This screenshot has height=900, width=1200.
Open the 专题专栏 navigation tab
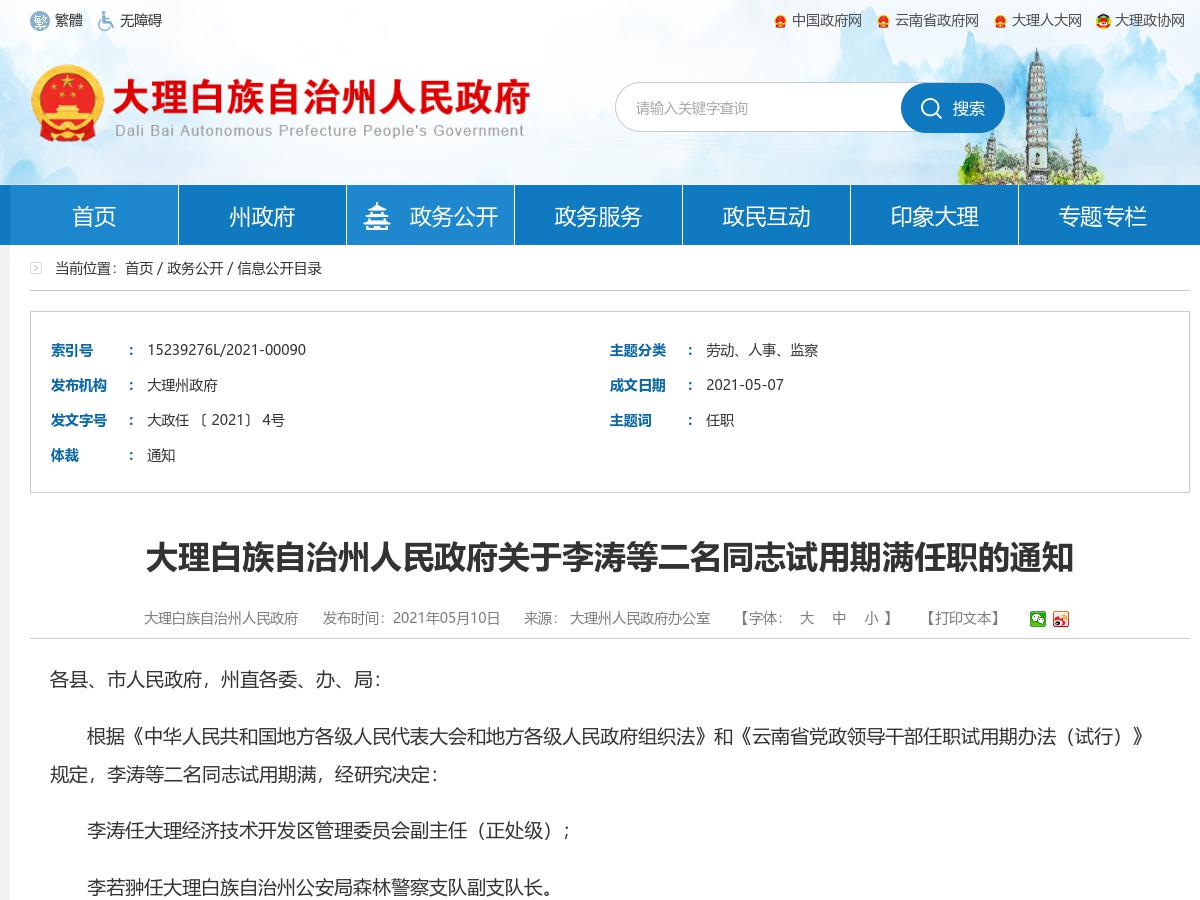tap(1102, 216)
